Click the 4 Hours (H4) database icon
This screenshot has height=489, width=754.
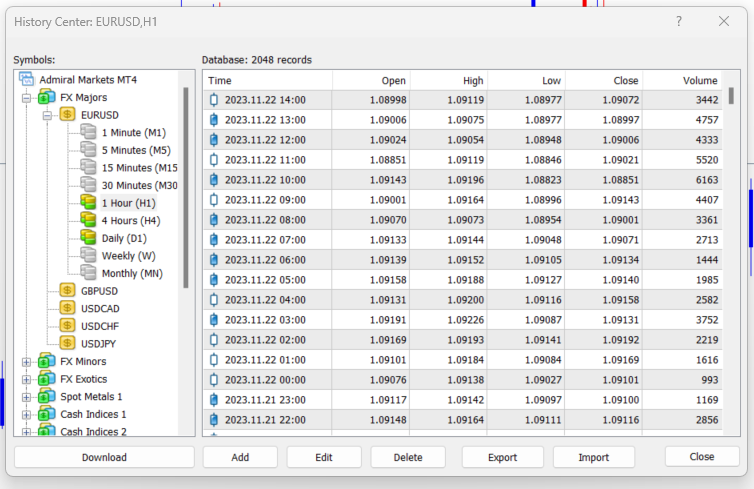pyautogui.click(x=88, y=220)
